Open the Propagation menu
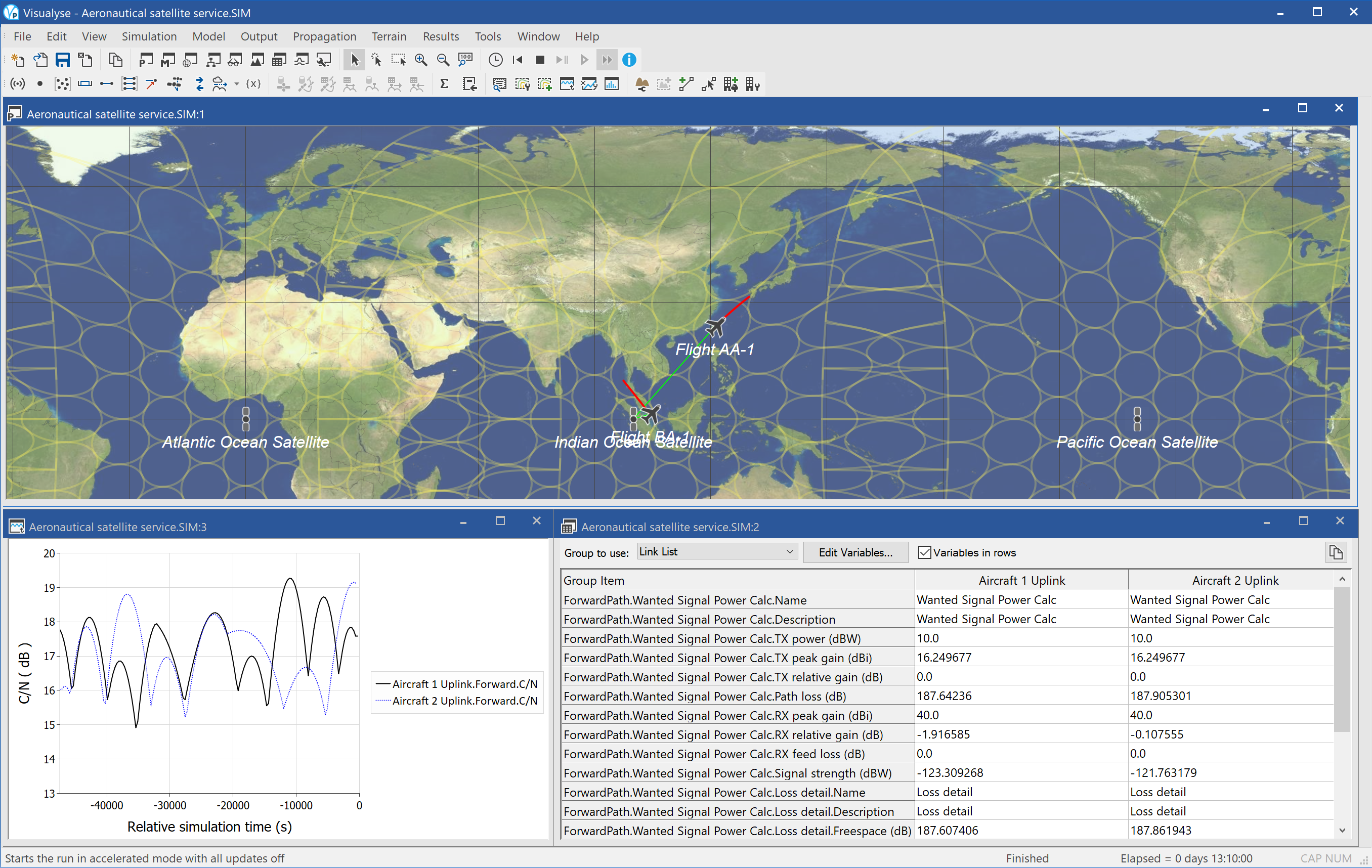Viewport: 1372px width, 868px height. point(324,36)
